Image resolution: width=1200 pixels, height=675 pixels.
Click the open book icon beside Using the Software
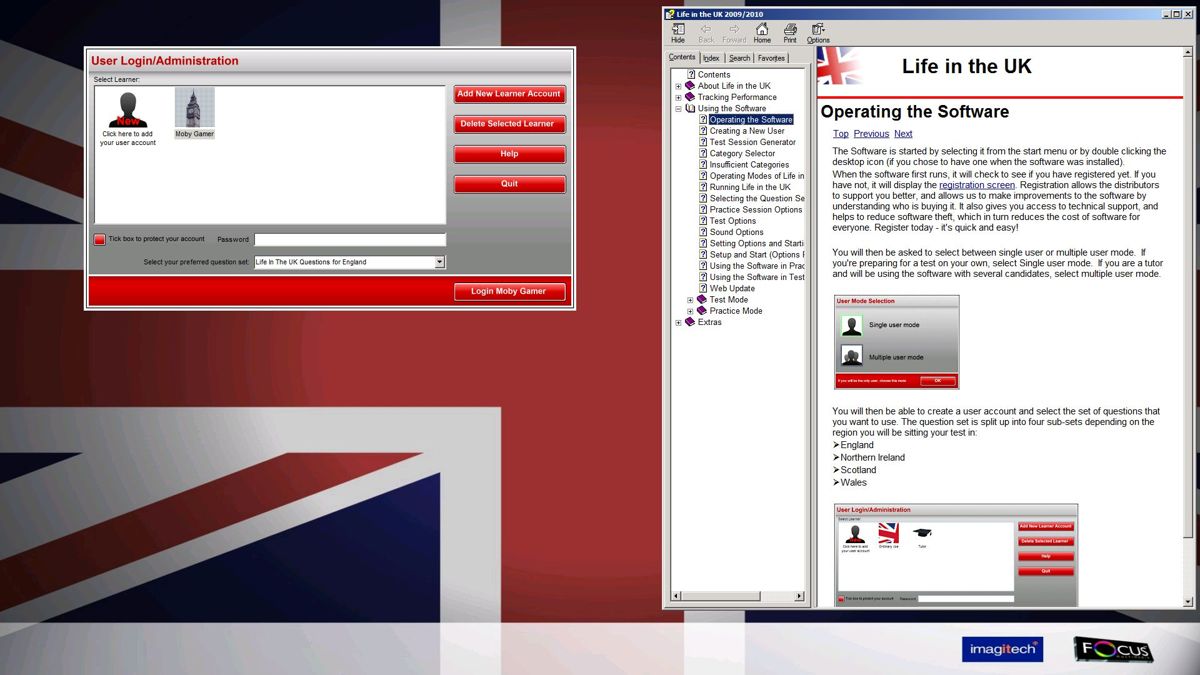[x=690, y=108]
